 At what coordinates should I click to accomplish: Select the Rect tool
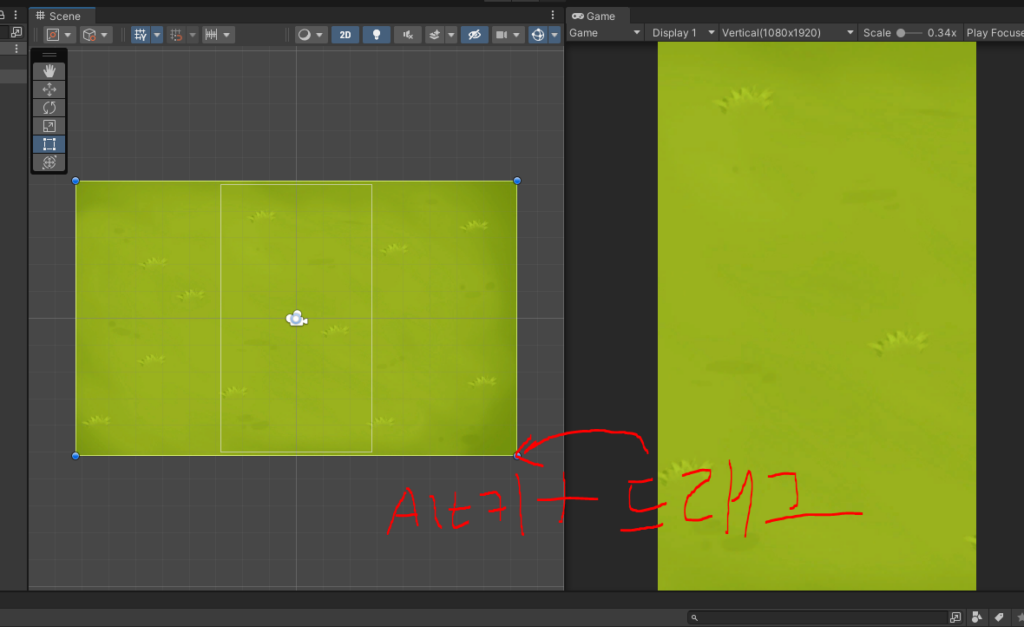click(49, 144)
